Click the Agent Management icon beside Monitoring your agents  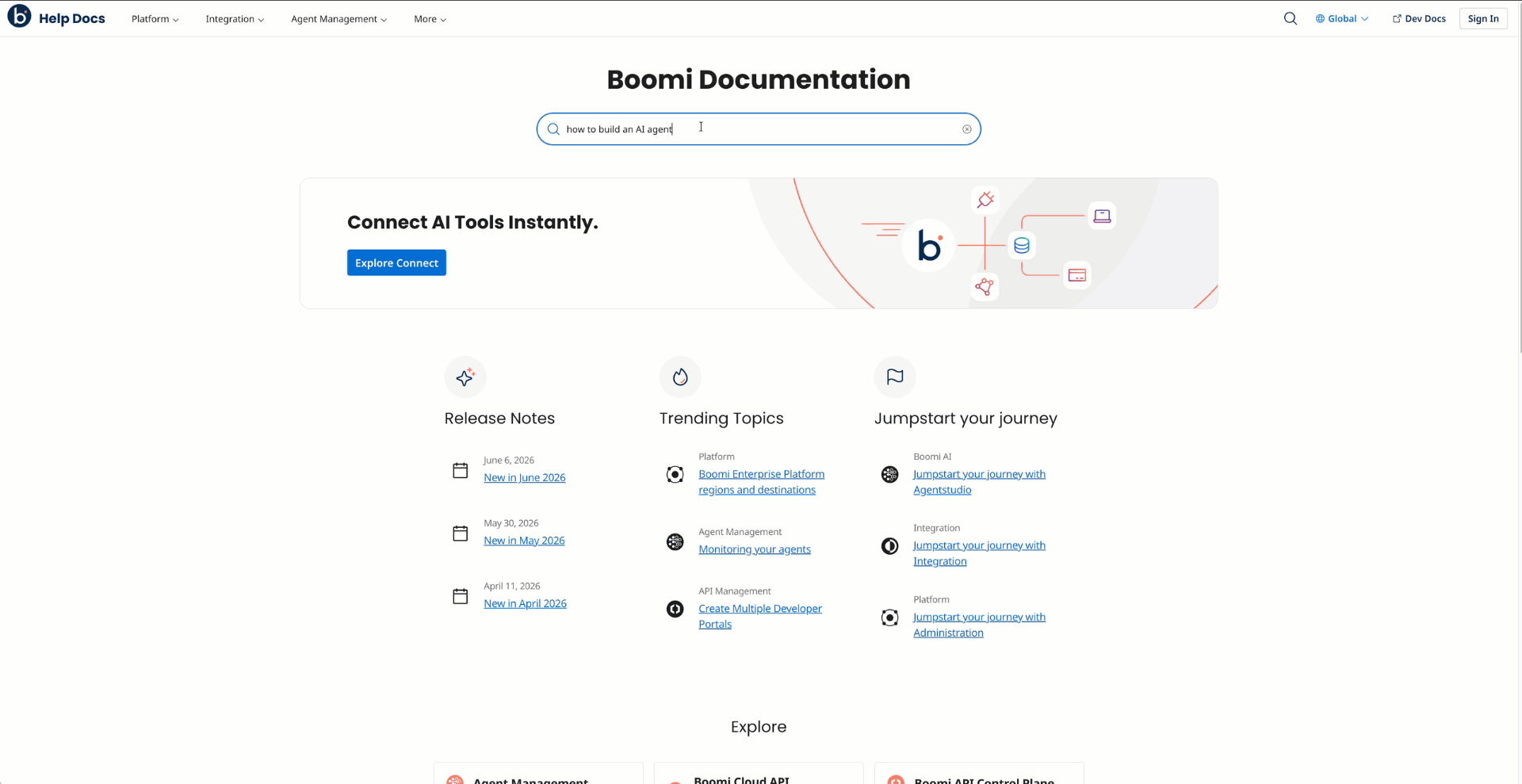[675, 541]
